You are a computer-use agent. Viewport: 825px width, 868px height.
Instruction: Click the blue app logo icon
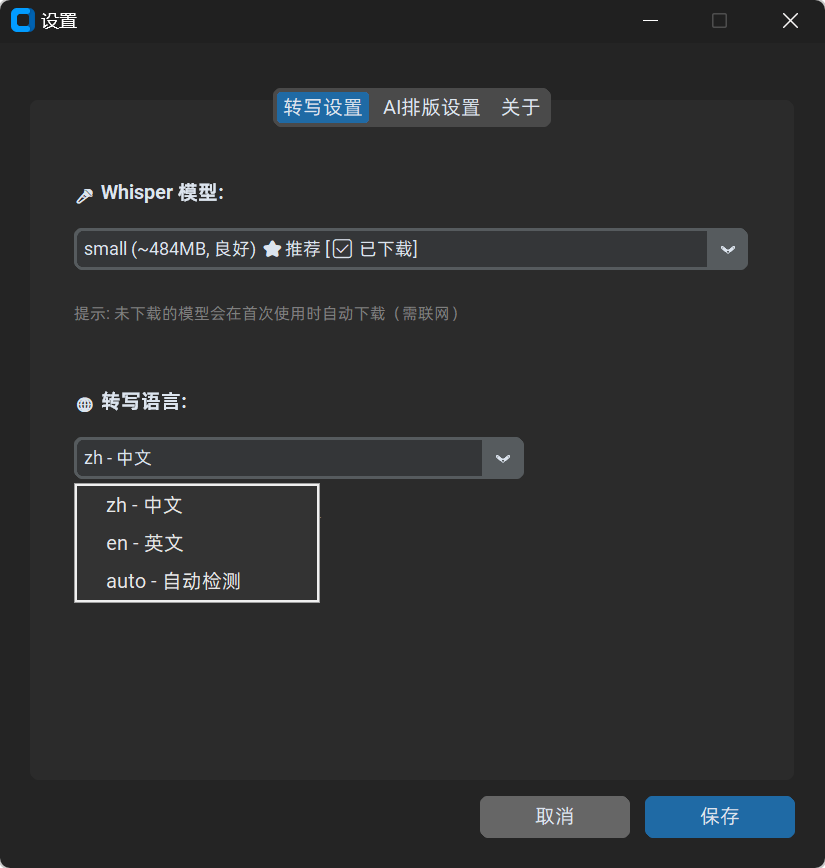pyautogui.click(x=23, y=20)
